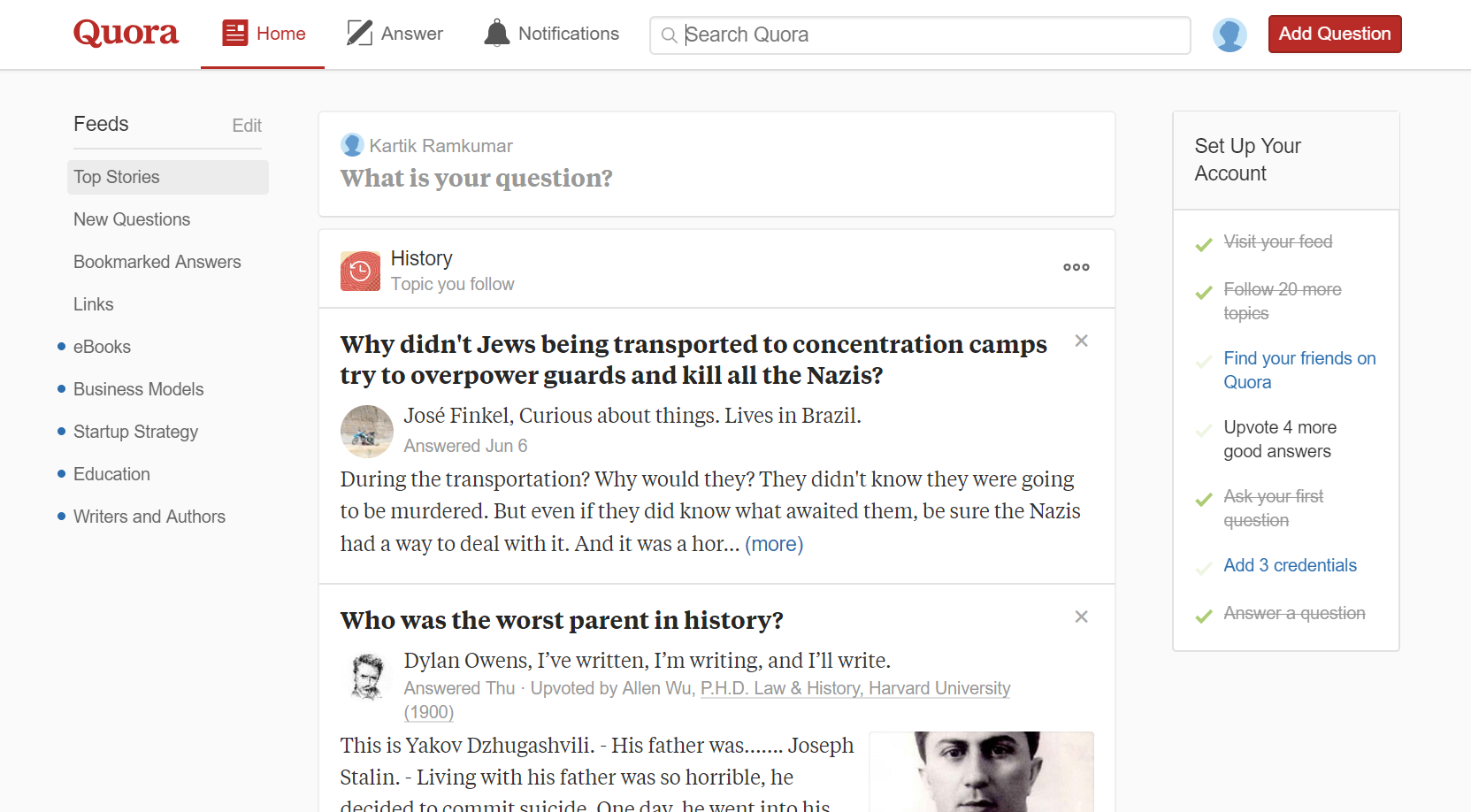Open the Harvard University credential link
This screenshot has width=1471, height=812.
(x=854, y=688)
